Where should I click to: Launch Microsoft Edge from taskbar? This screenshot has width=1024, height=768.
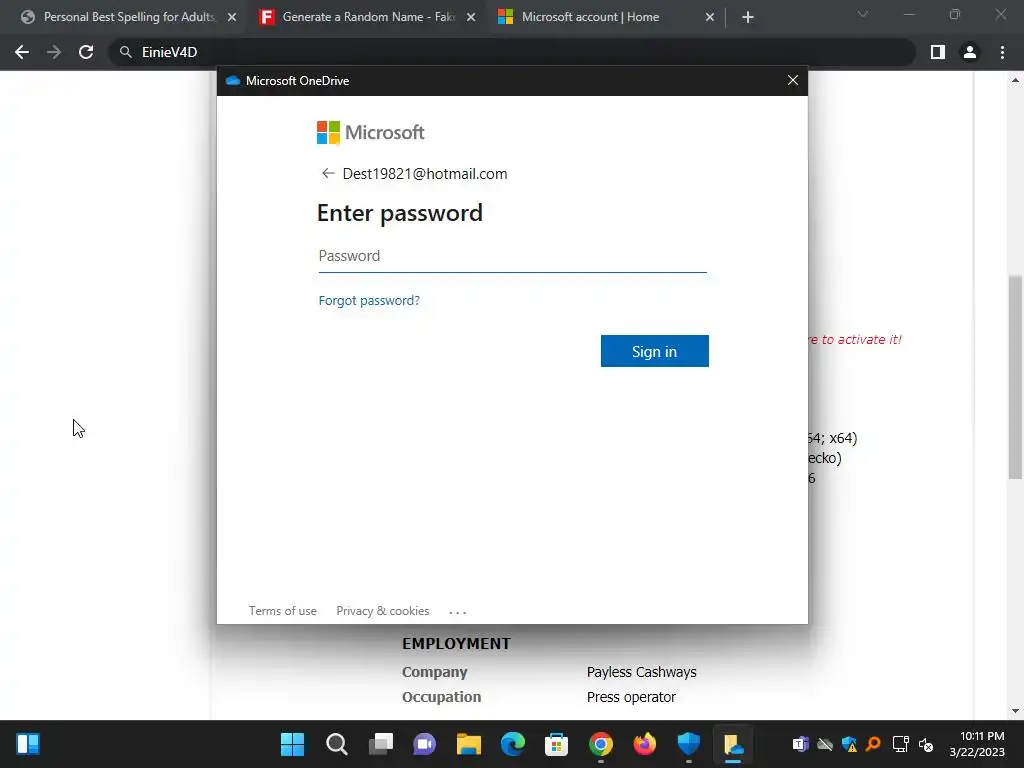pyautogui.click(x=513, y=744)
